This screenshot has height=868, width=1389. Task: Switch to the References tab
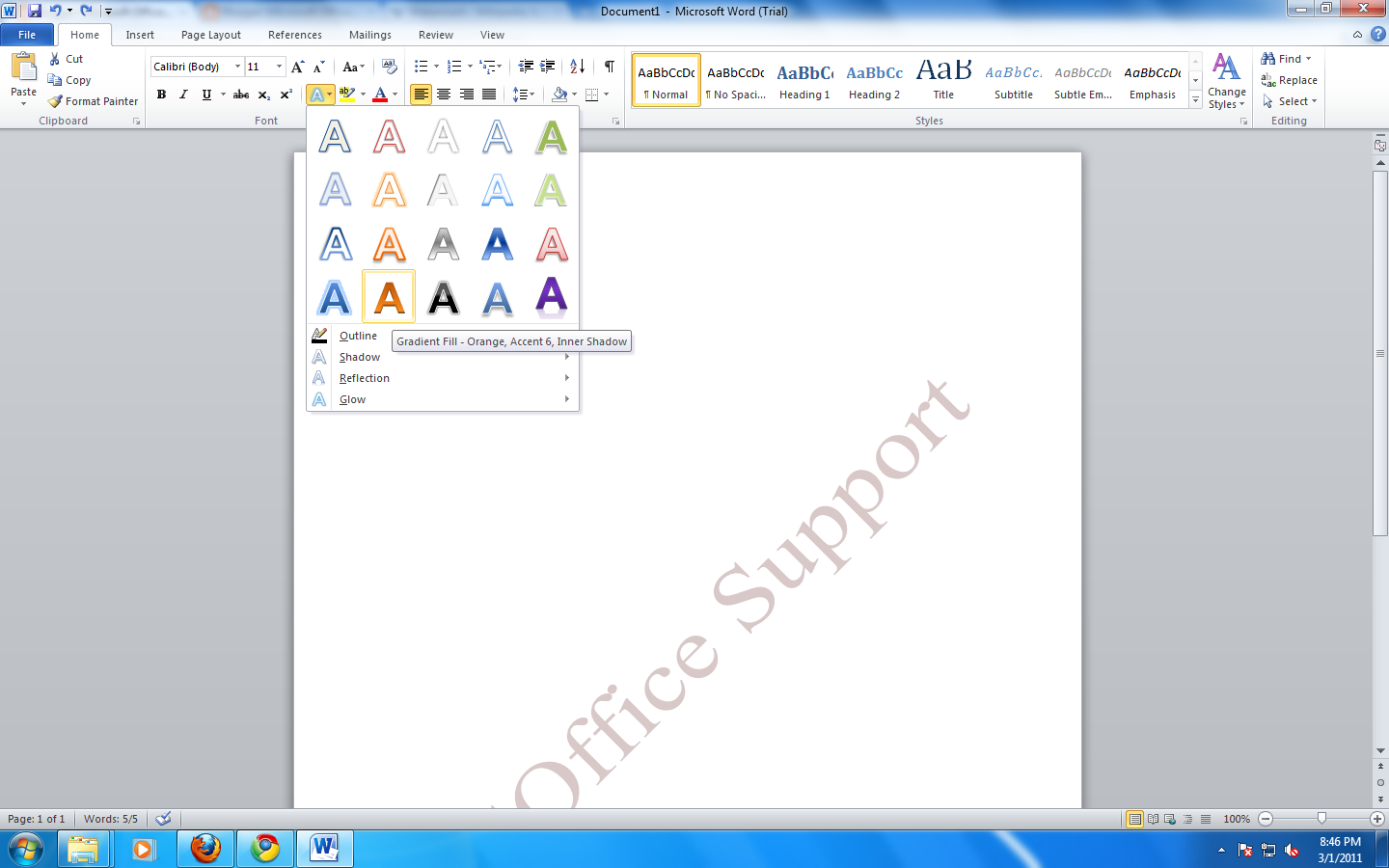click(295, 35)
